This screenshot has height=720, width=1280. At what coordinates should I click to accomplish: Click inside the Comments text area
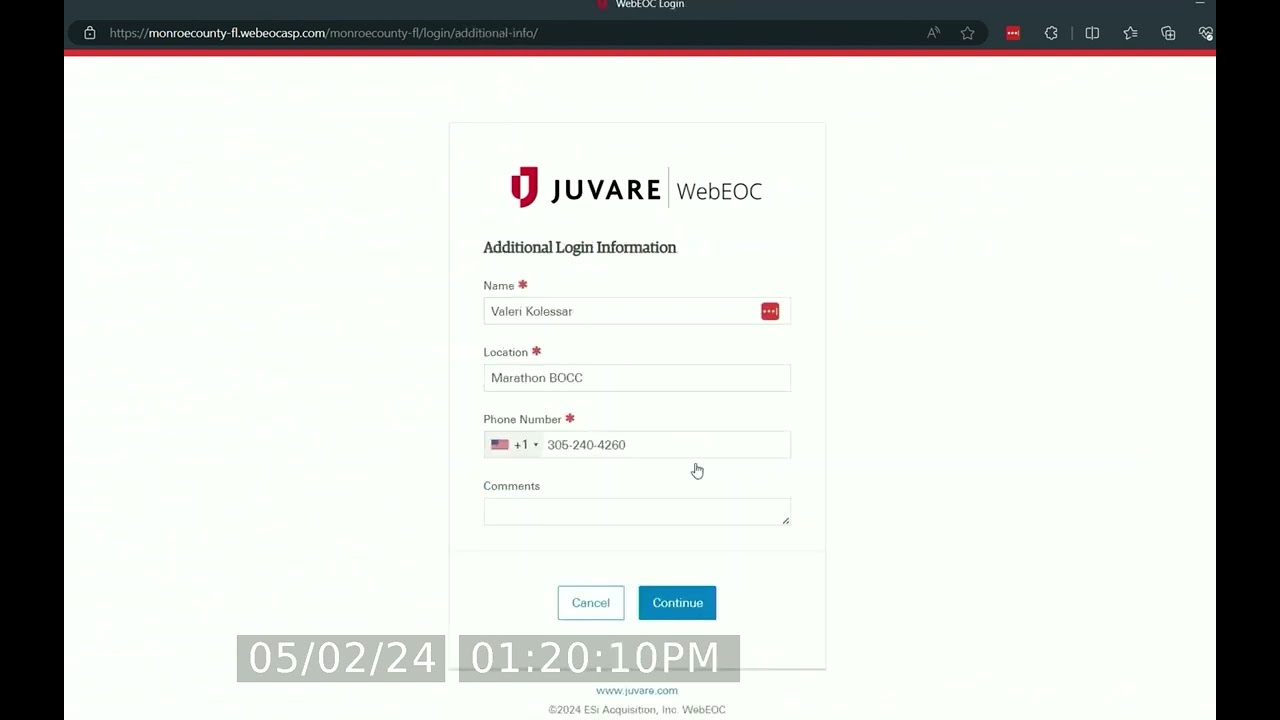(x=637, y=512)
